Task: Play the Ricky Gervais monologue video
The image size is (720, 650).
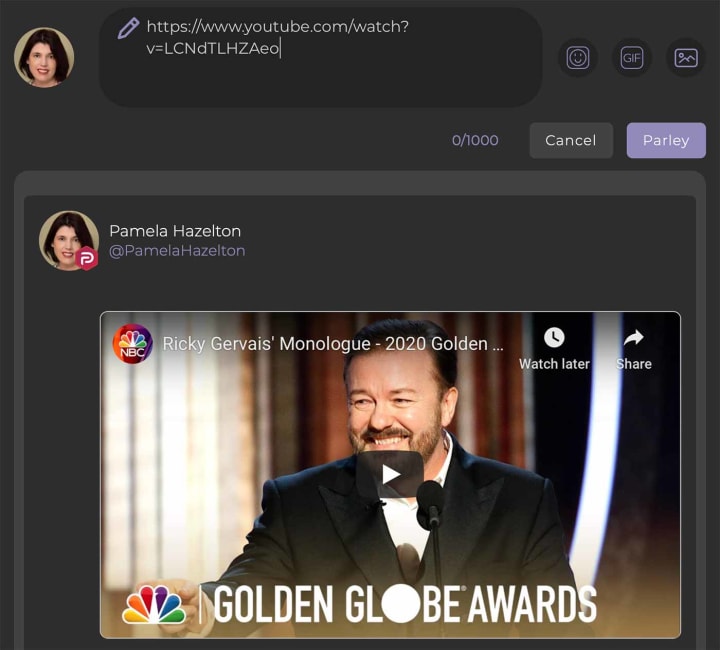Action: [x=390, y=475]
